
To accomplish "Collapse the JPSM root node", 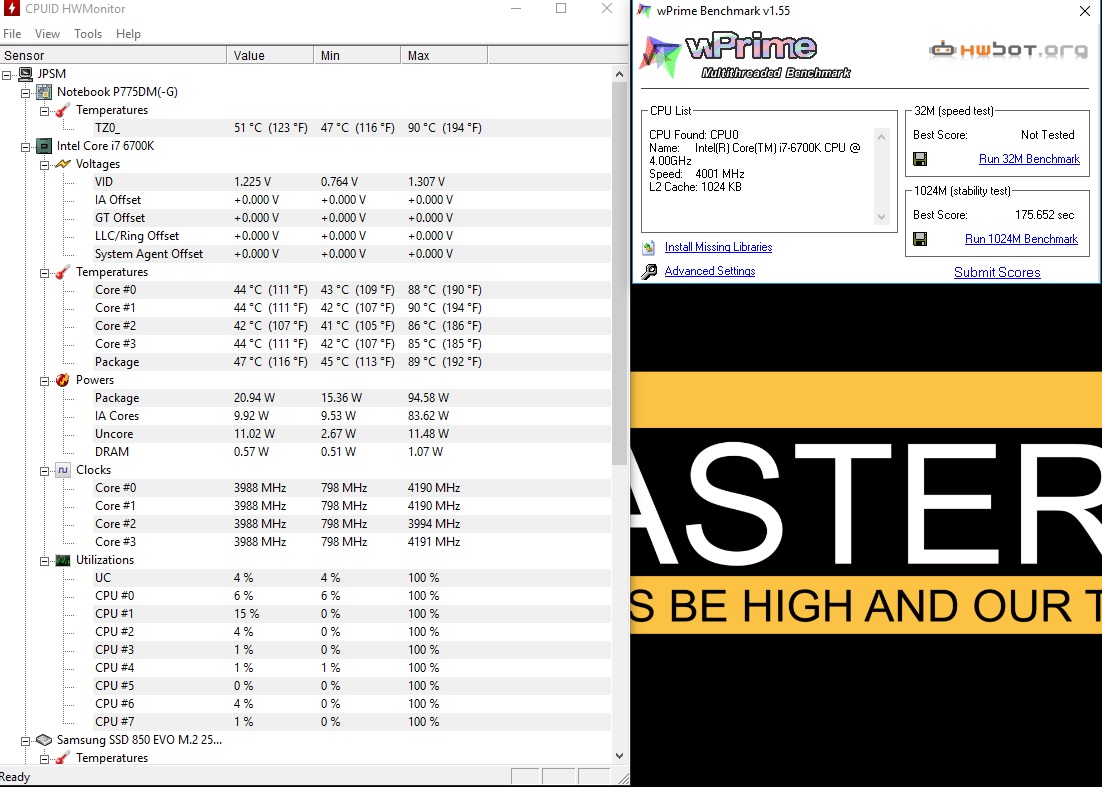I will (6, 74).
